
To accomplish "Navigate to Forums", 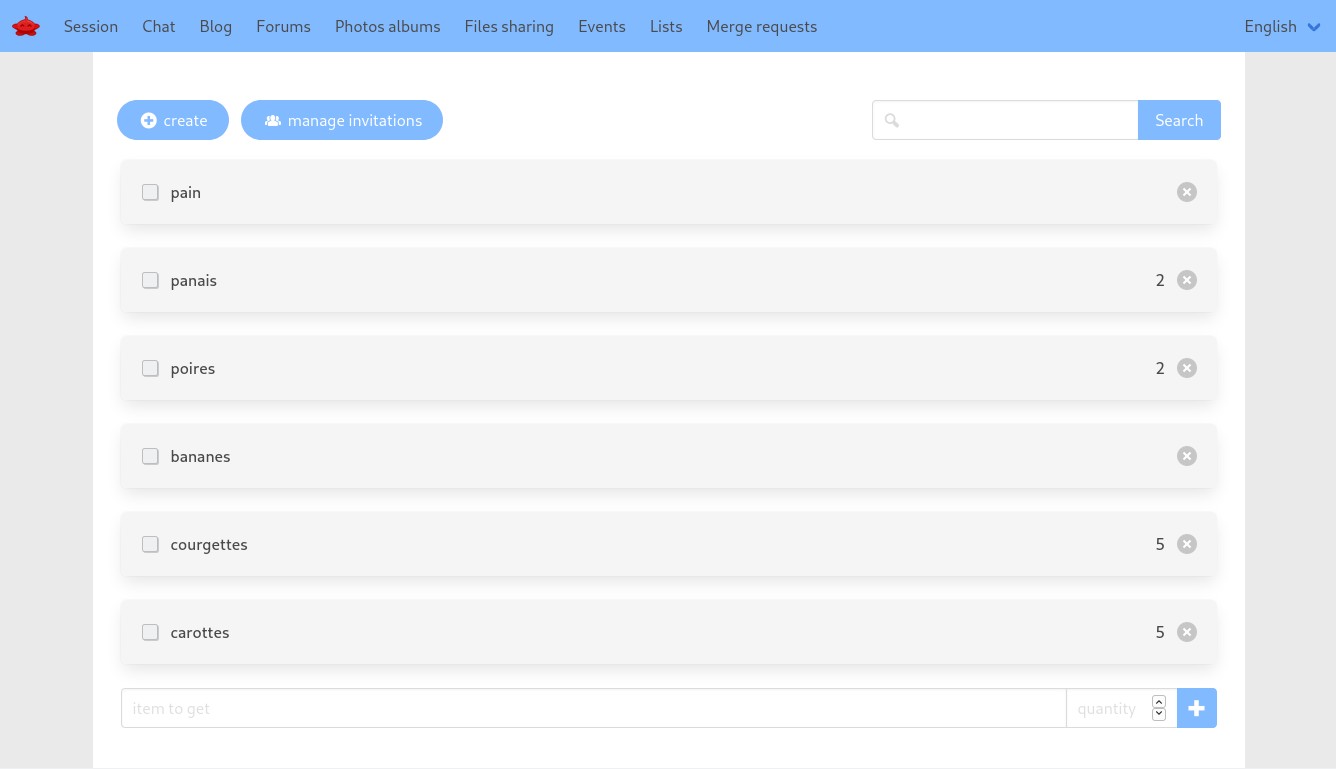I will coord(283,27).
